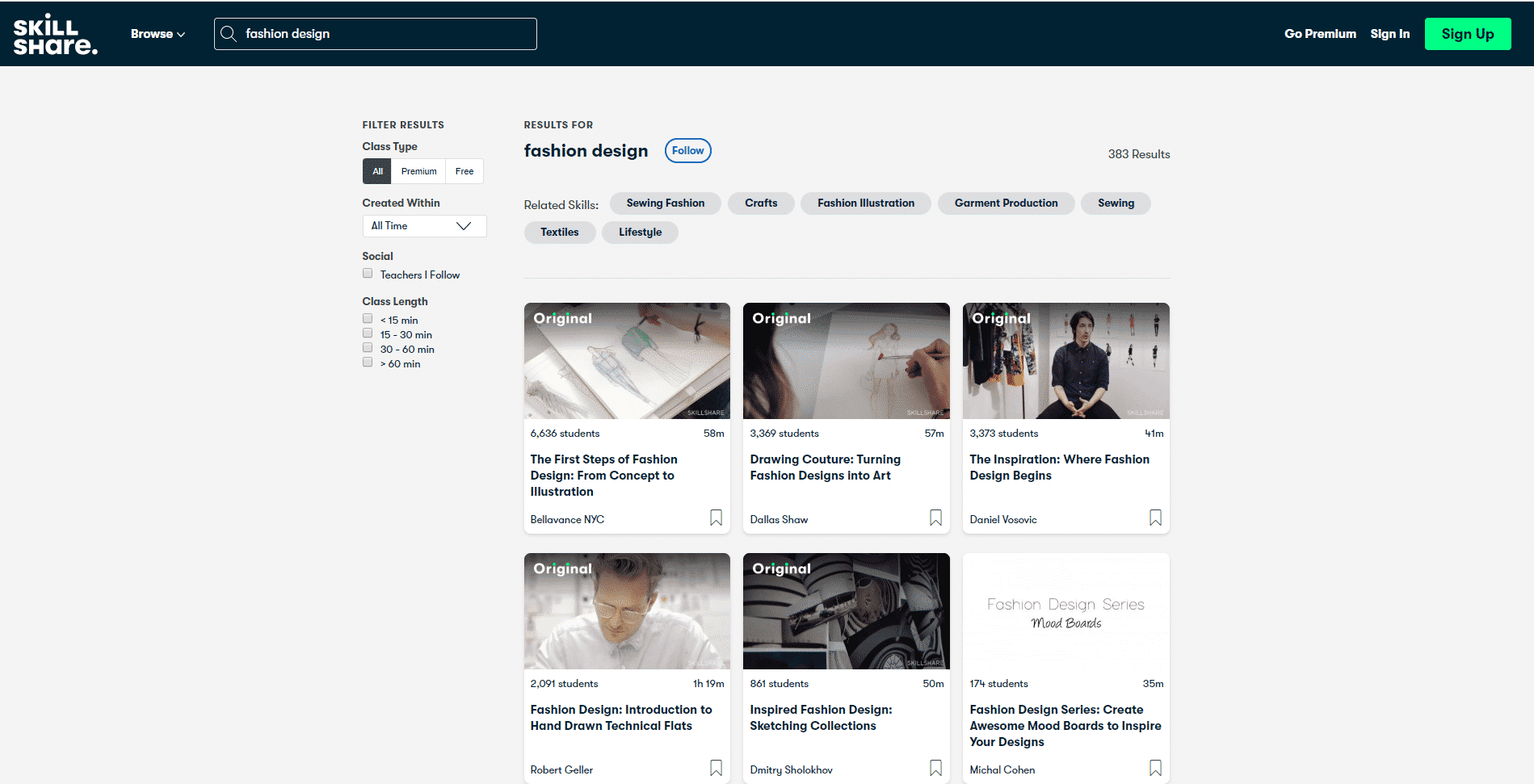This screenshot has width=1534, height=784.
Task: Open the Textiles related skill
Action: [560, 233]
